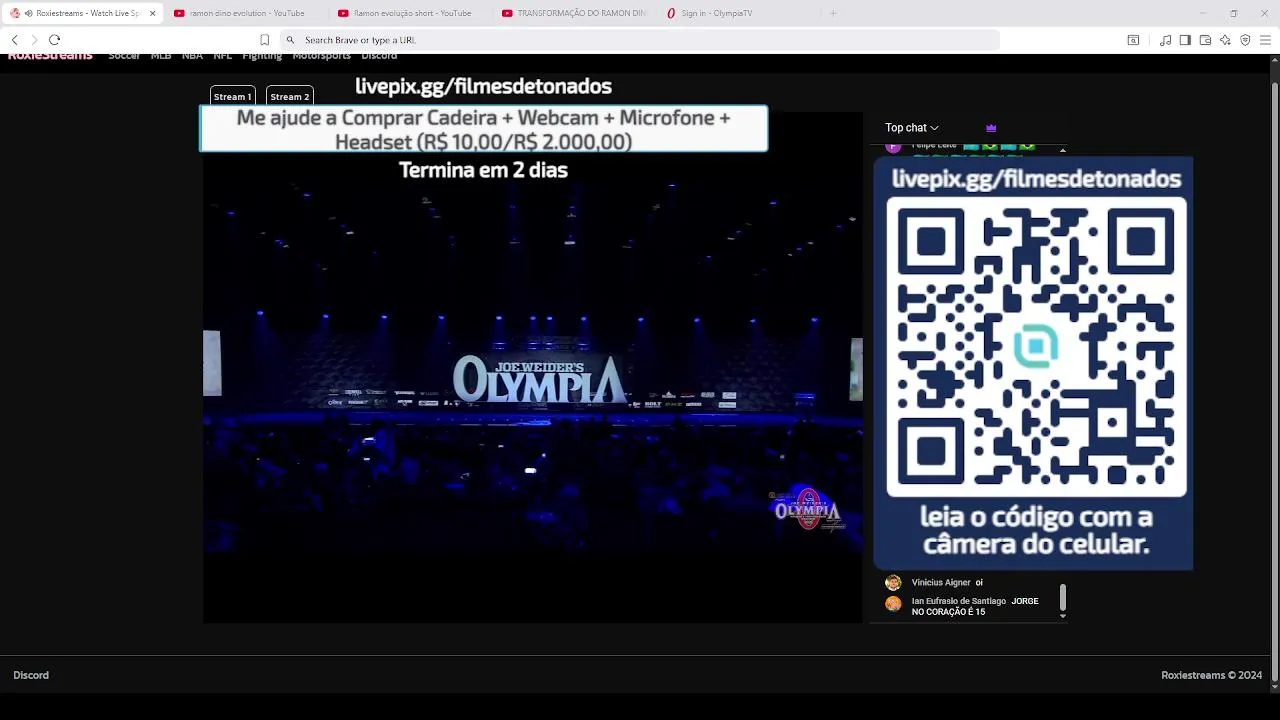Open the Brave Wallet icon
This screenshot has height=720, width=1280.
[1205, 40]
